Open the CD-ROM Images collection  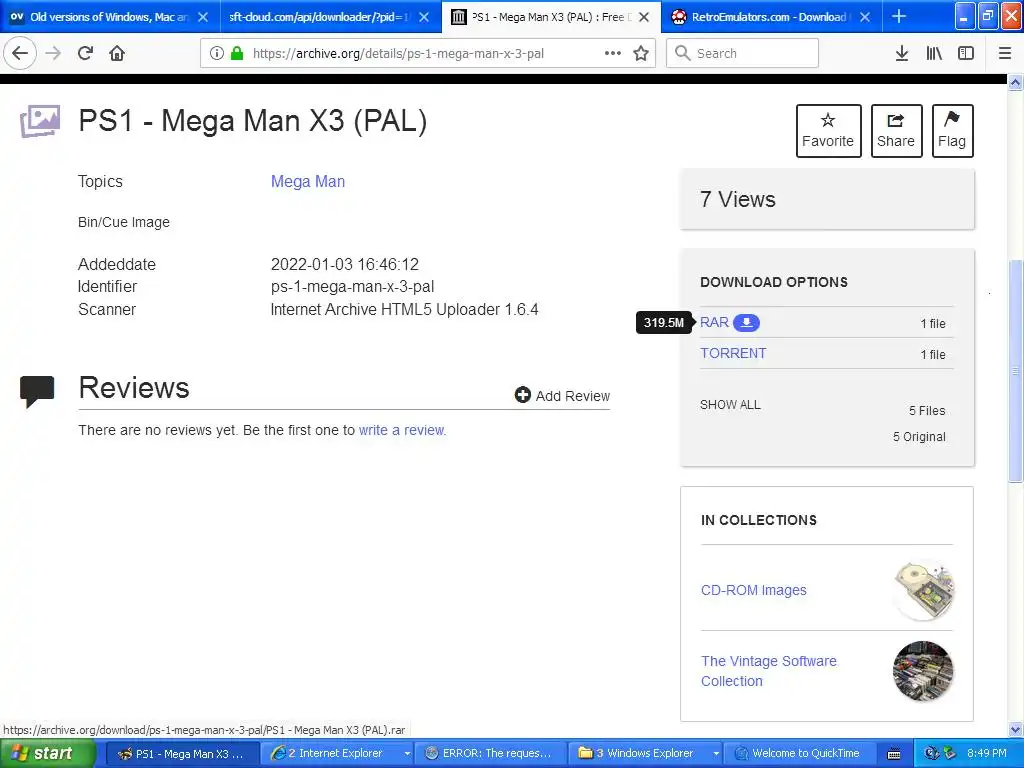[x=754, y=590]
